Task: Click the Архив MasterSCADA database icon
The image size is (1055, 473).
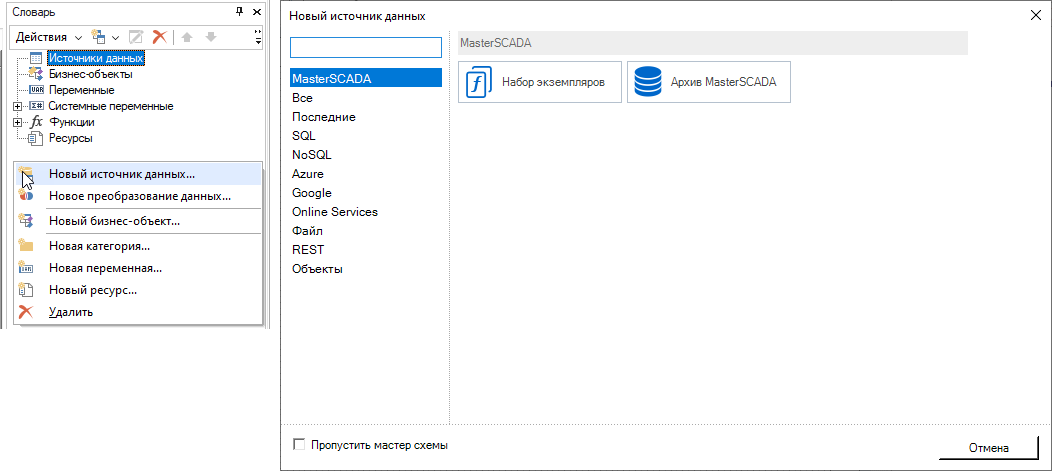Action: 647,82
